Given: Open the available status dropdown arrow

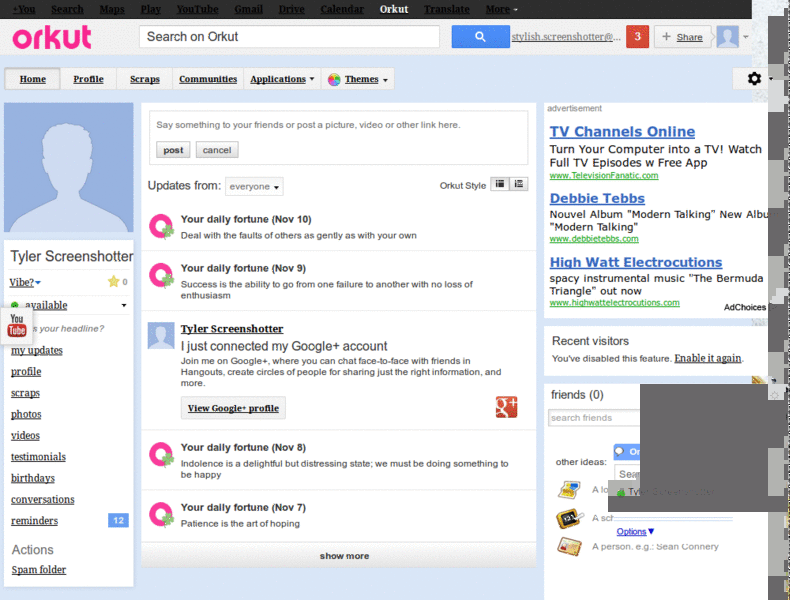Looking at the screenshot, I should (x=123, y=305).
